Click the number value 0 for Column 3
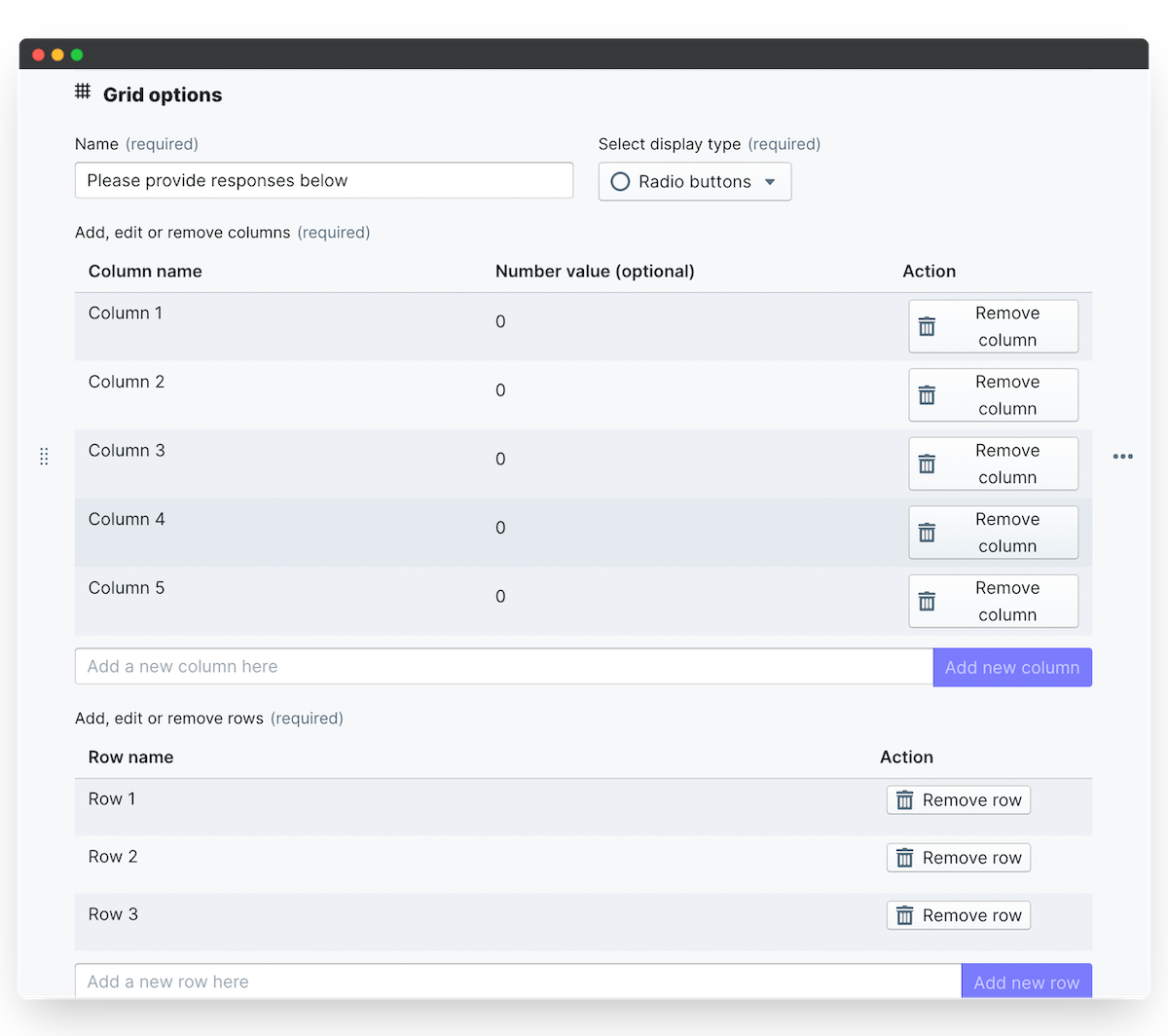Viewport: 1168px width, 1036px height. click(500, 459)
